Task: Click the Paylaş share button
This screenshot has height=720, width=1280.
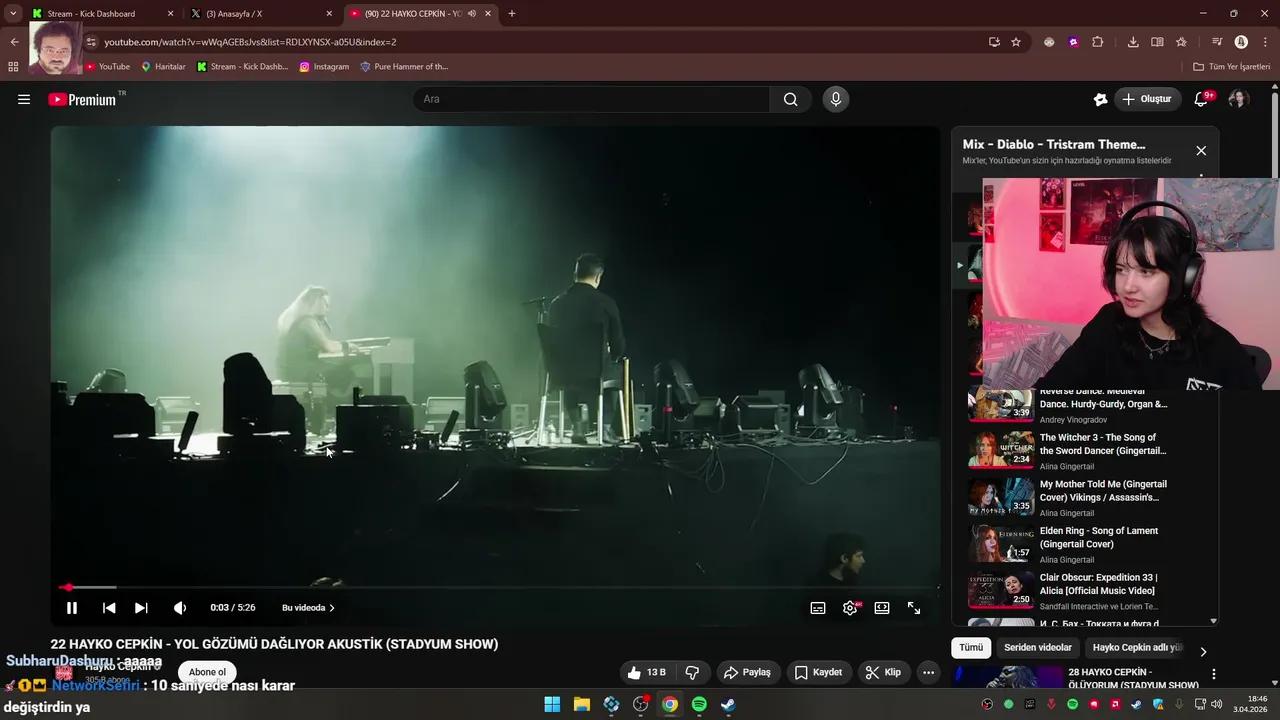Action: [747, 672]
